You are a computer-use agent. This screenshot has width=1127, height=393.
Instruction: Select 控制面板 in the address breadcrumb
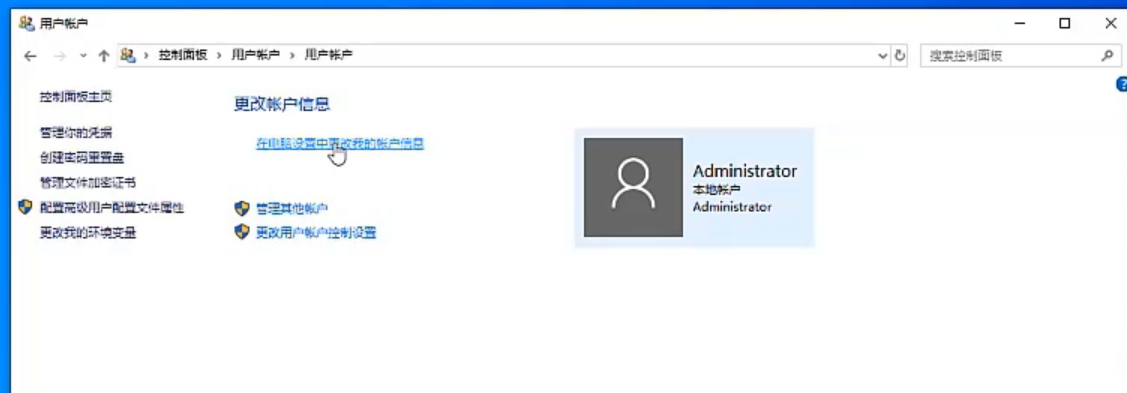[x=183, y=55]
